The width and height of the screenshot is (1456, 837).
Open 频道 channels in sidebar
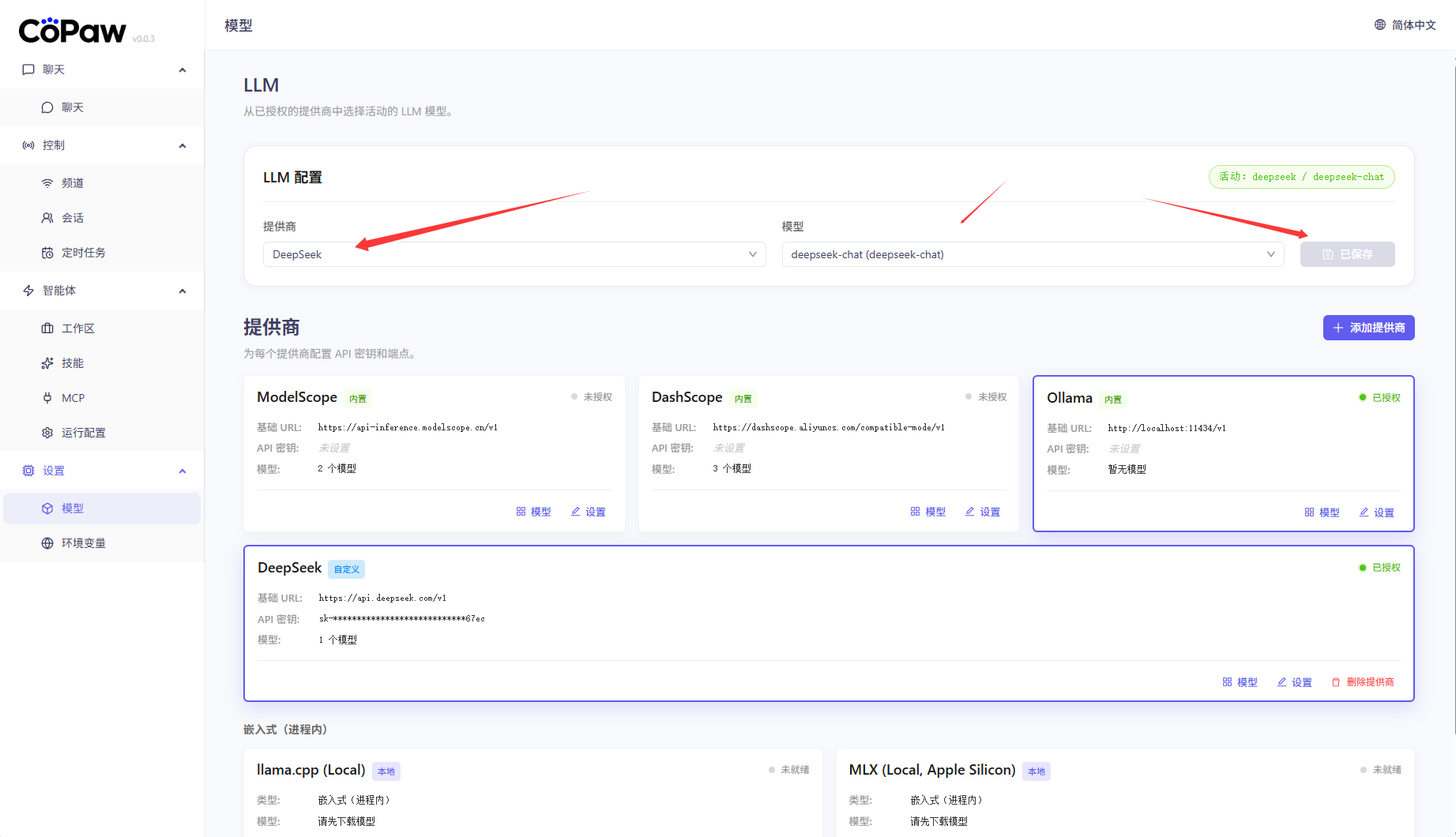click(x=73, y=183)
